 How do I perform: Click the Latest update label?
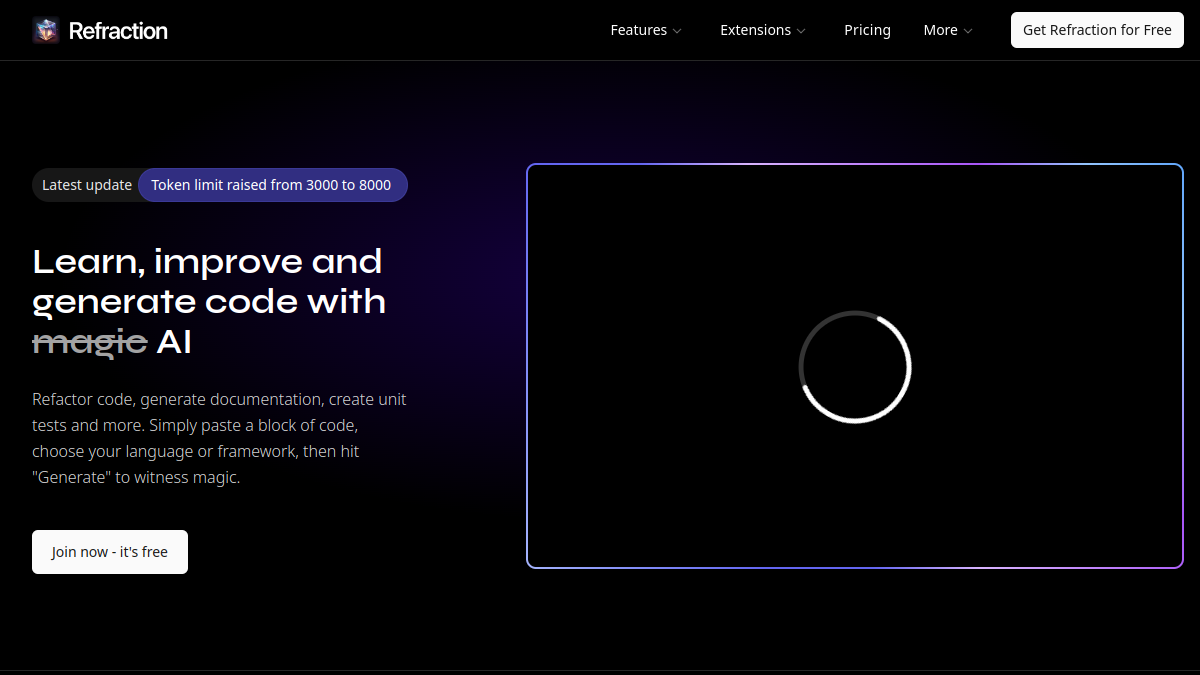pos(87,185)
